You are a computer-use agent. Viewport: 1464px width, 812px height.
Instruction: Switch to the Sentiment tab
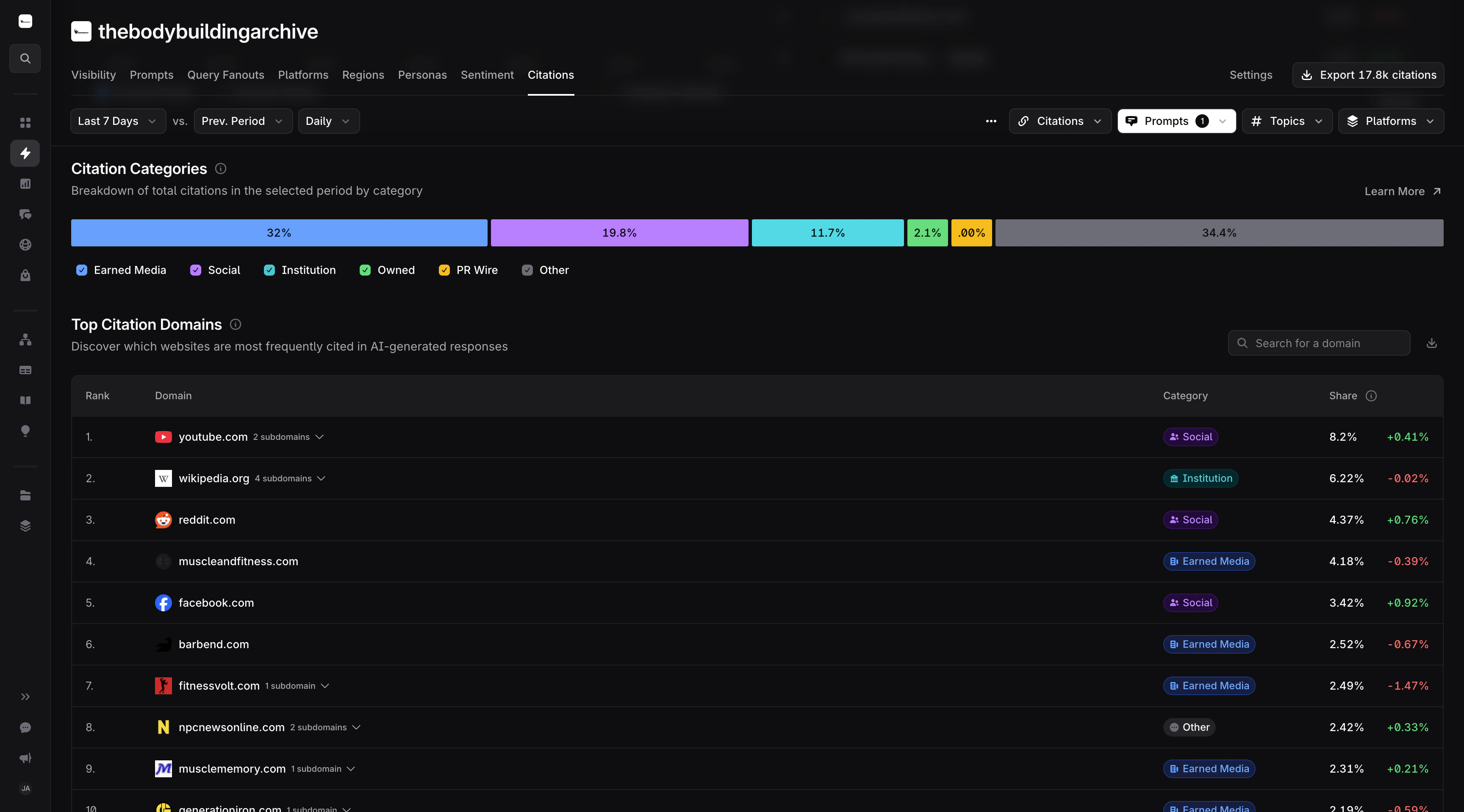pyautogui.click(x=487, y=75)
